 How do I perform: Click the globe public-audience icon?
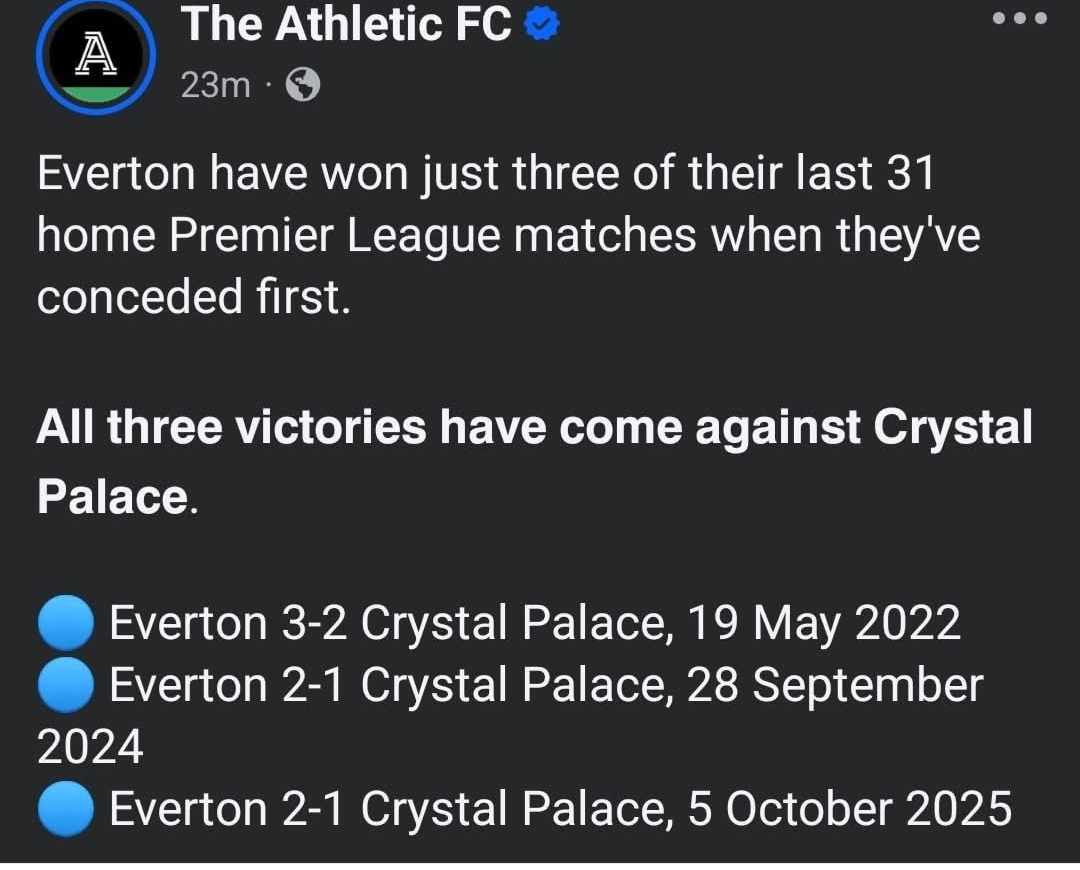(x=303, y=87)
